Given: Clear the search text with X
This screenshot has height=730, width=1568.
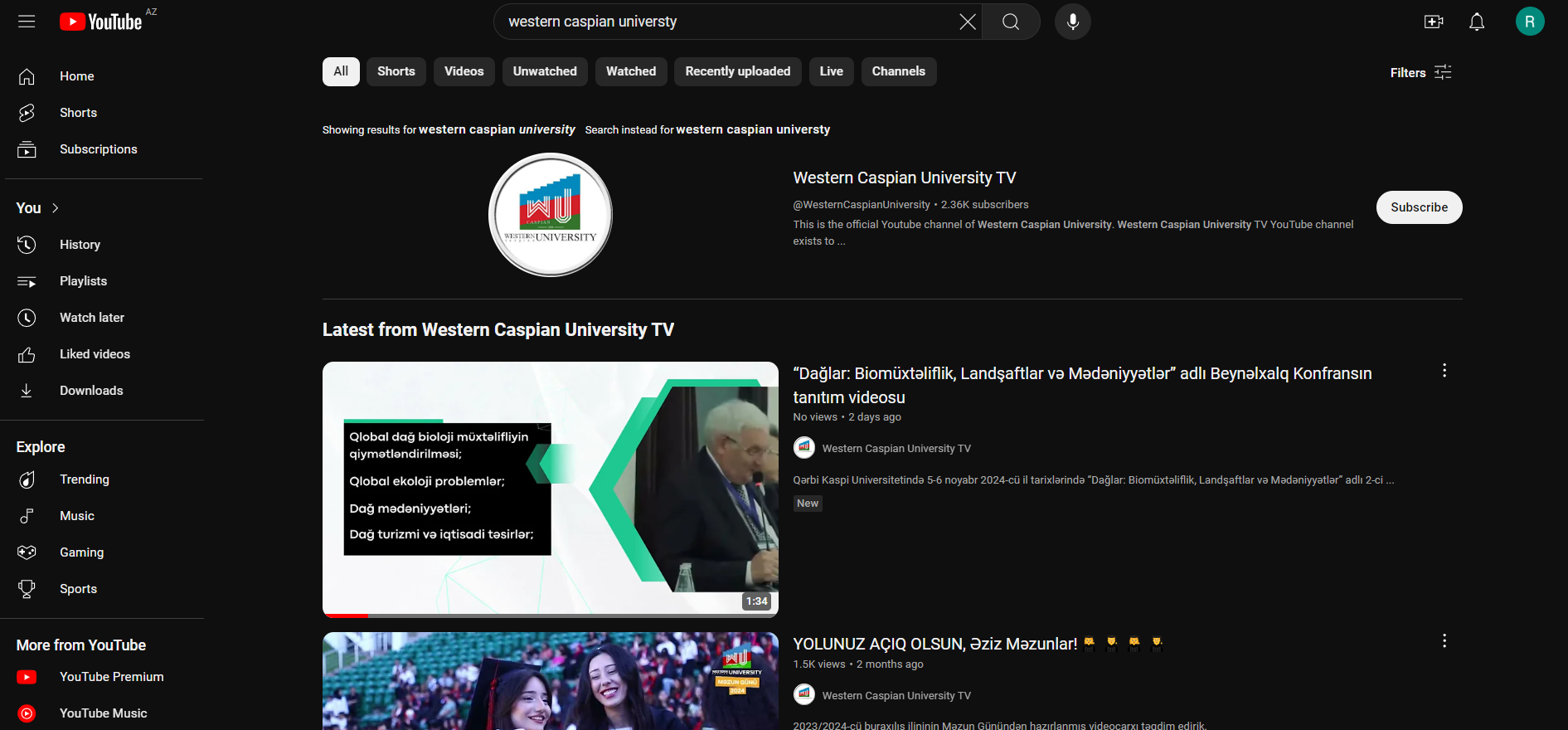Looking at the screenshot, I should tap(967, 22).
